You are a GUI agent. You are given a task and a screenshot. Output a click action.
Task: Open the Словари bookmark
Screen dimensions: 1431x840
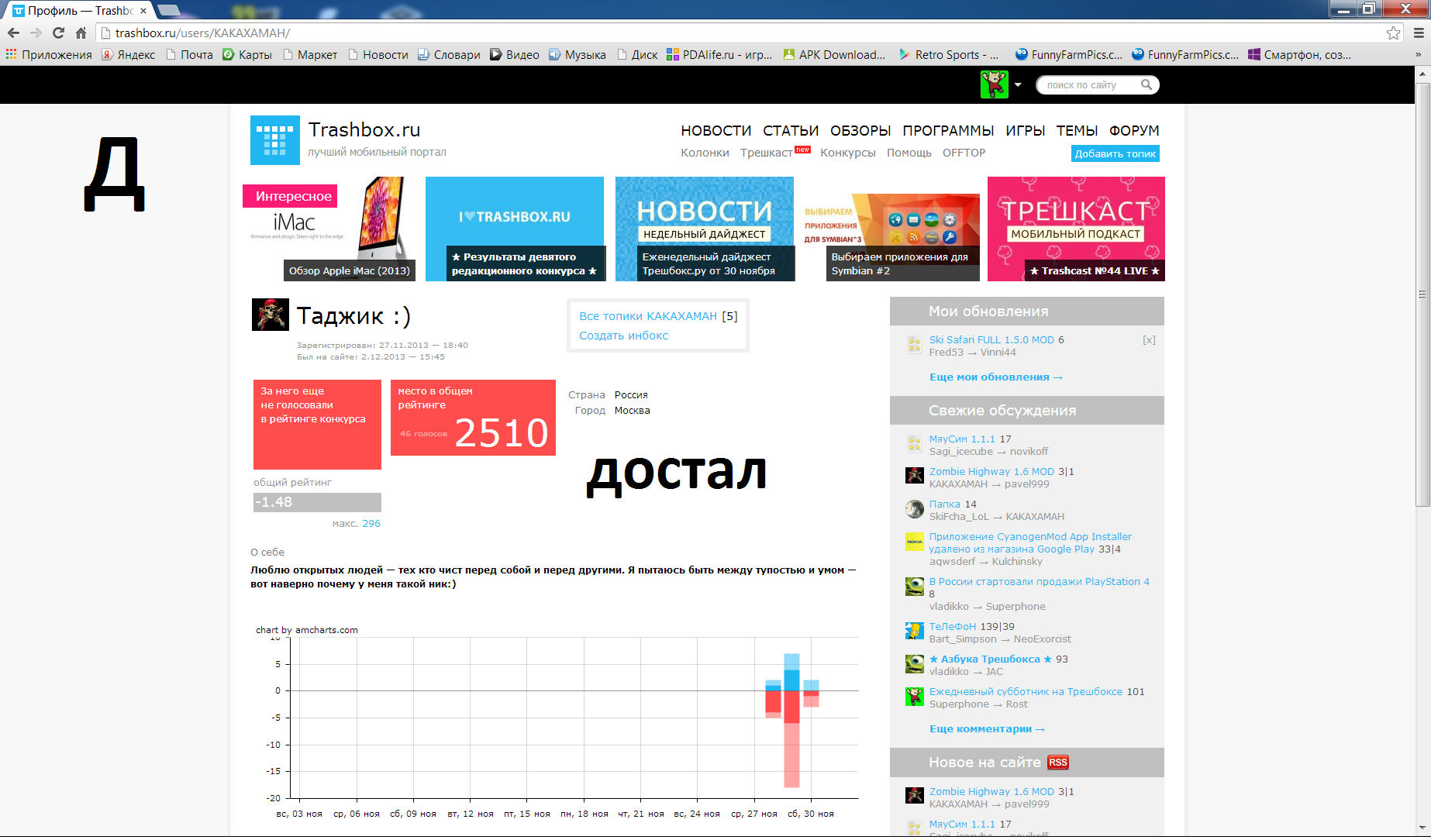[x=449, y=54]
